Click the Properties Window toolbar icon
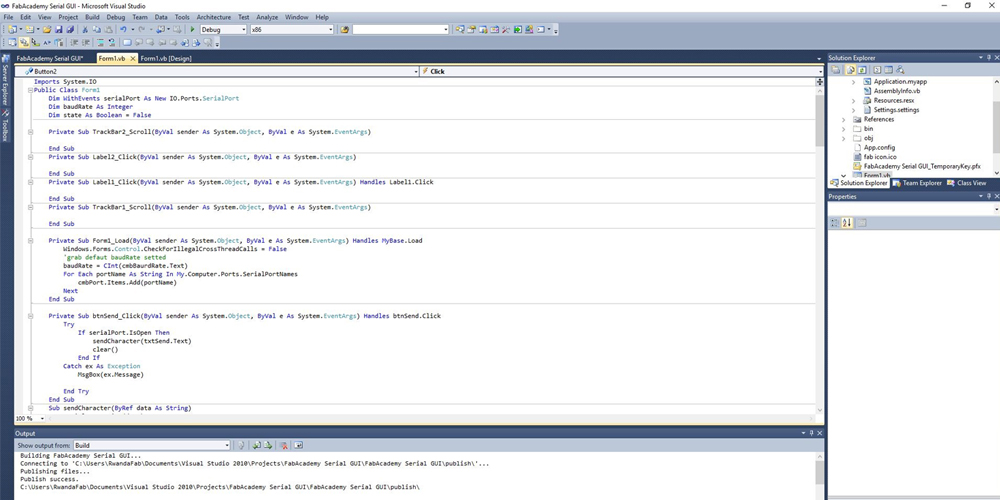 click(x=471, y=29)
